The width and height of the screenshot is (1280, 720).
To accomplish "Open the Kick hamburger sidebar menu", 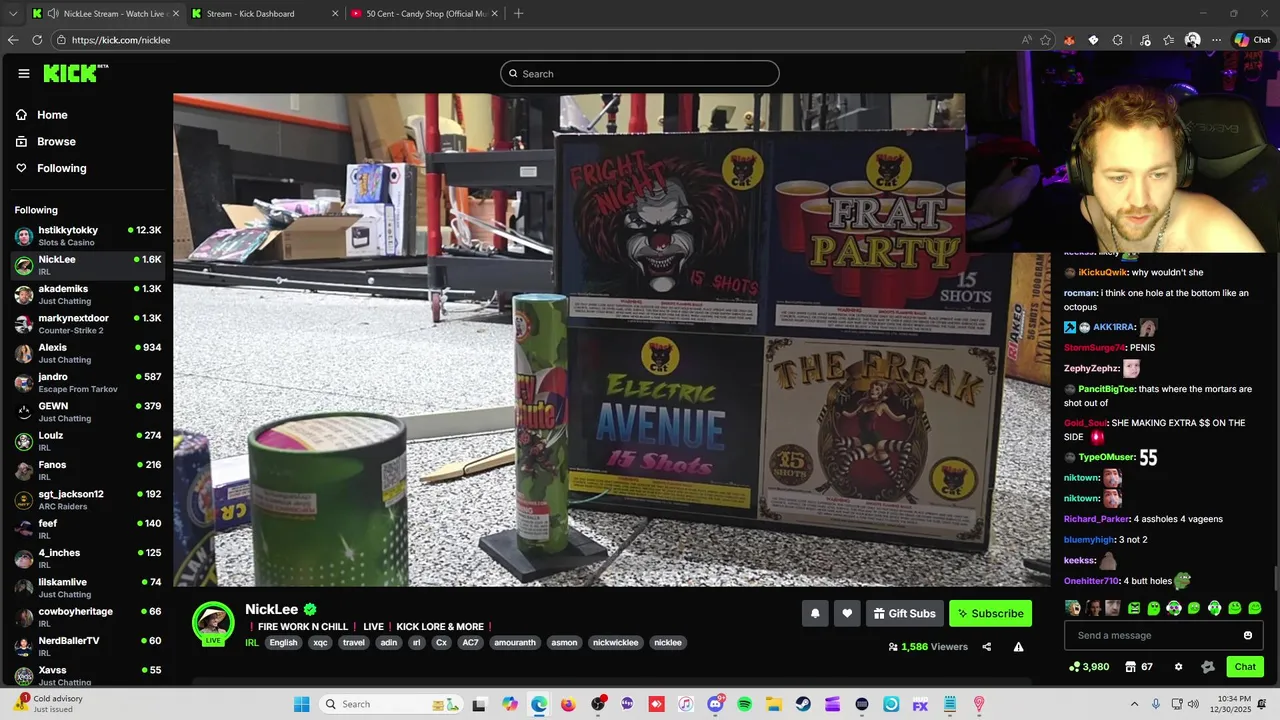I will 24,73.
